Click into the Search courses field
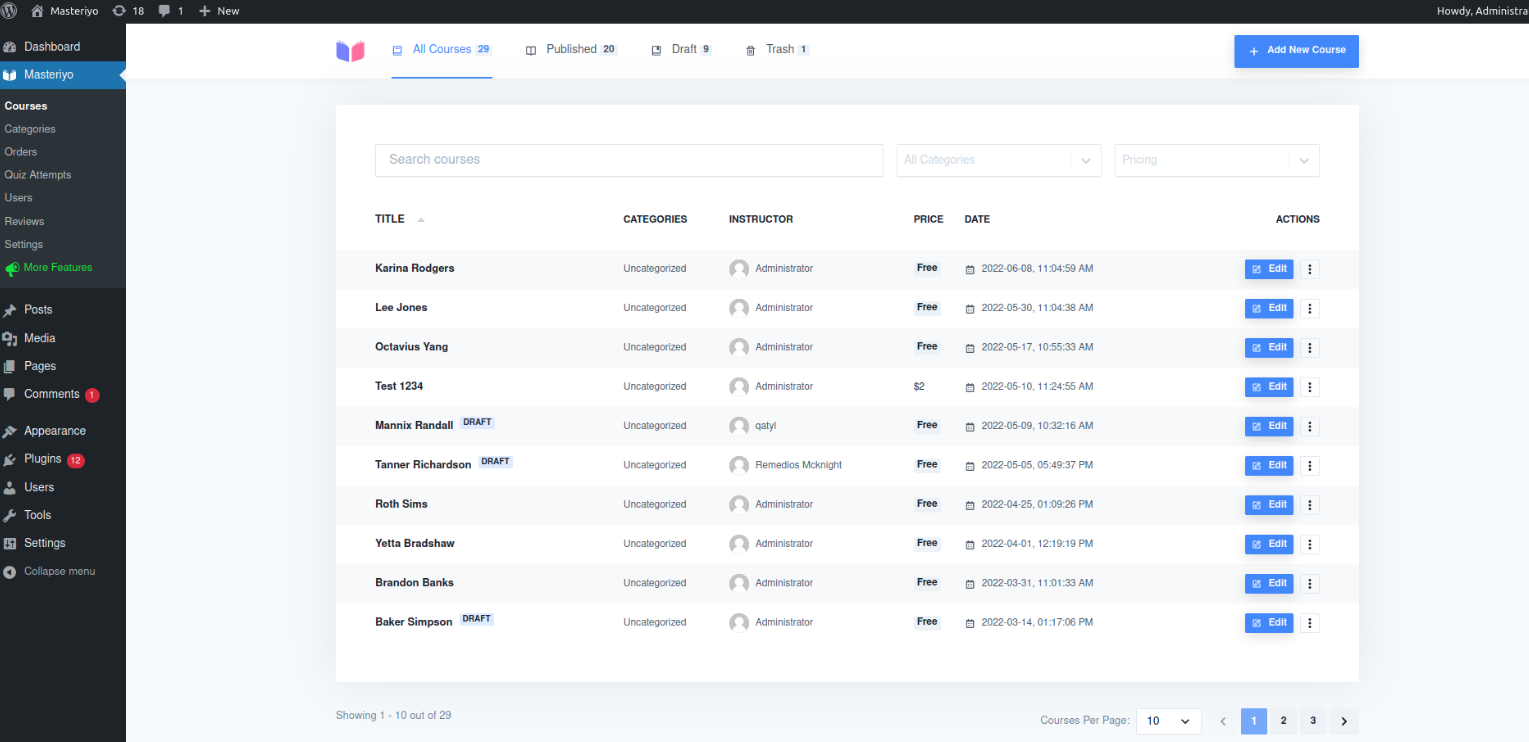The width and height of the screenshot is (1529, 742). point(629,160)
